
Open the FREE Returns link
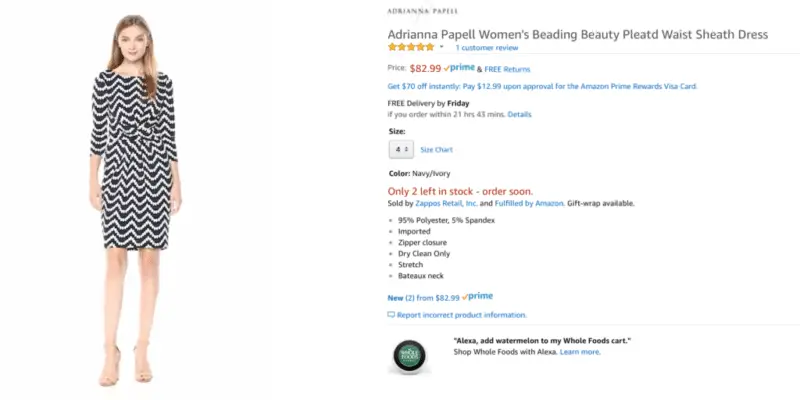point(507,69)
